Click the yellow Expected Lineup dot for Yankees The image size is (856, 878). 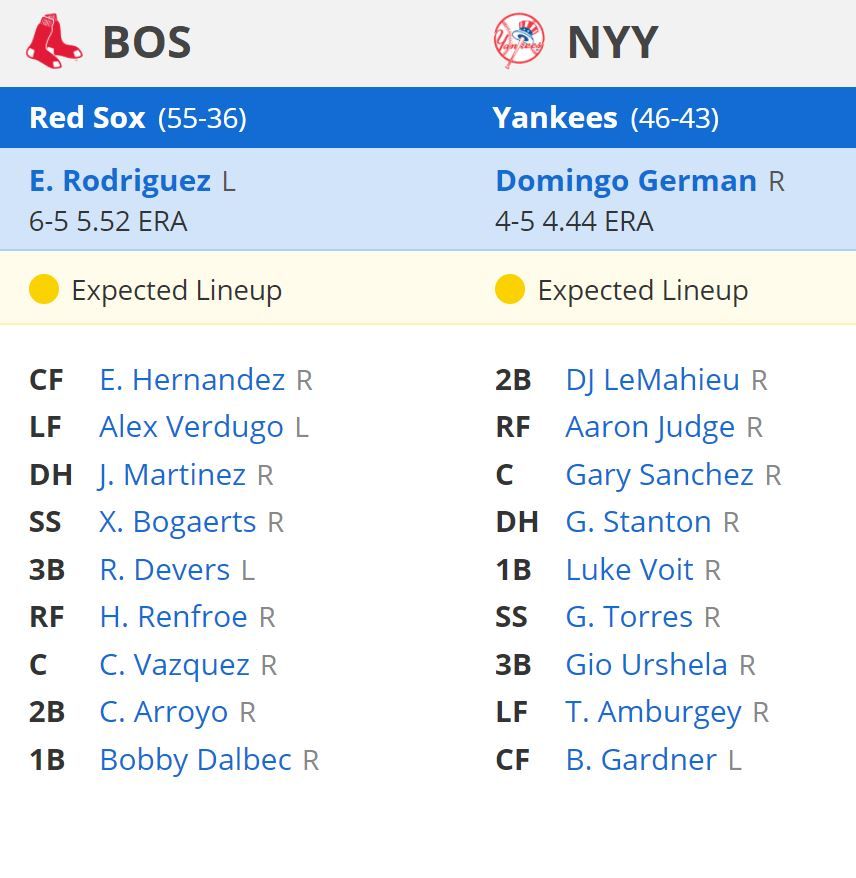click(x=512, y=290)
